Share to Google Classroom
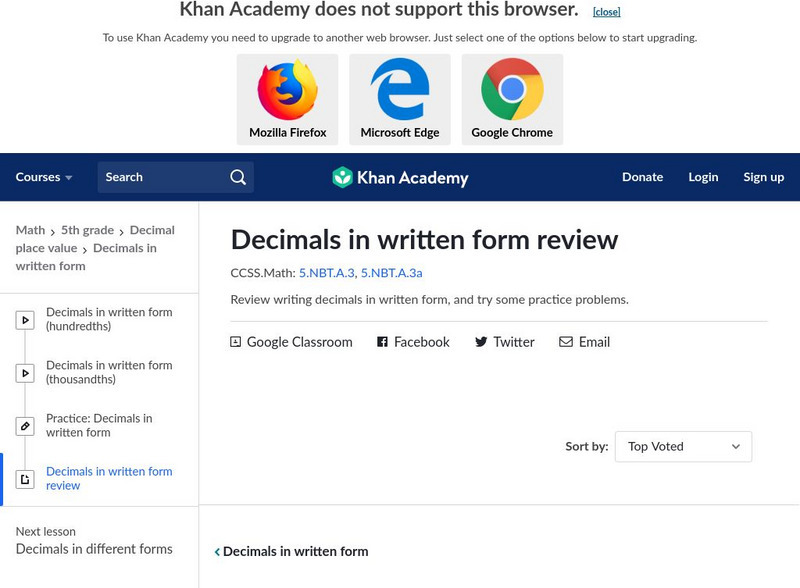 (291, 342)
